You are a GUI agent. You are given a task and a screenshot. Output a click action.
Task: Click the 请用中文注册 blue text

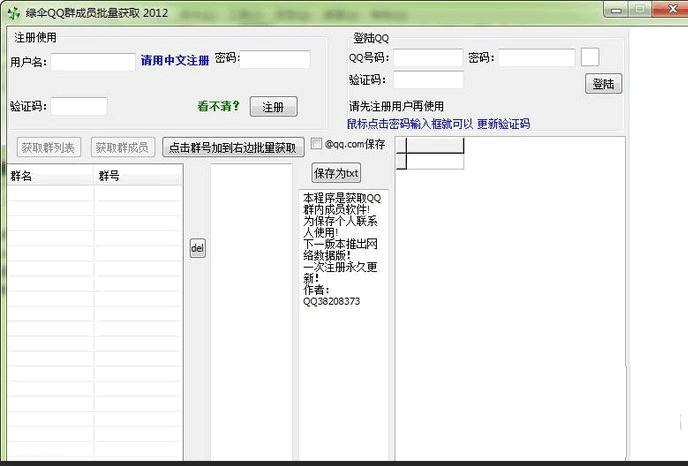point(175,61)
